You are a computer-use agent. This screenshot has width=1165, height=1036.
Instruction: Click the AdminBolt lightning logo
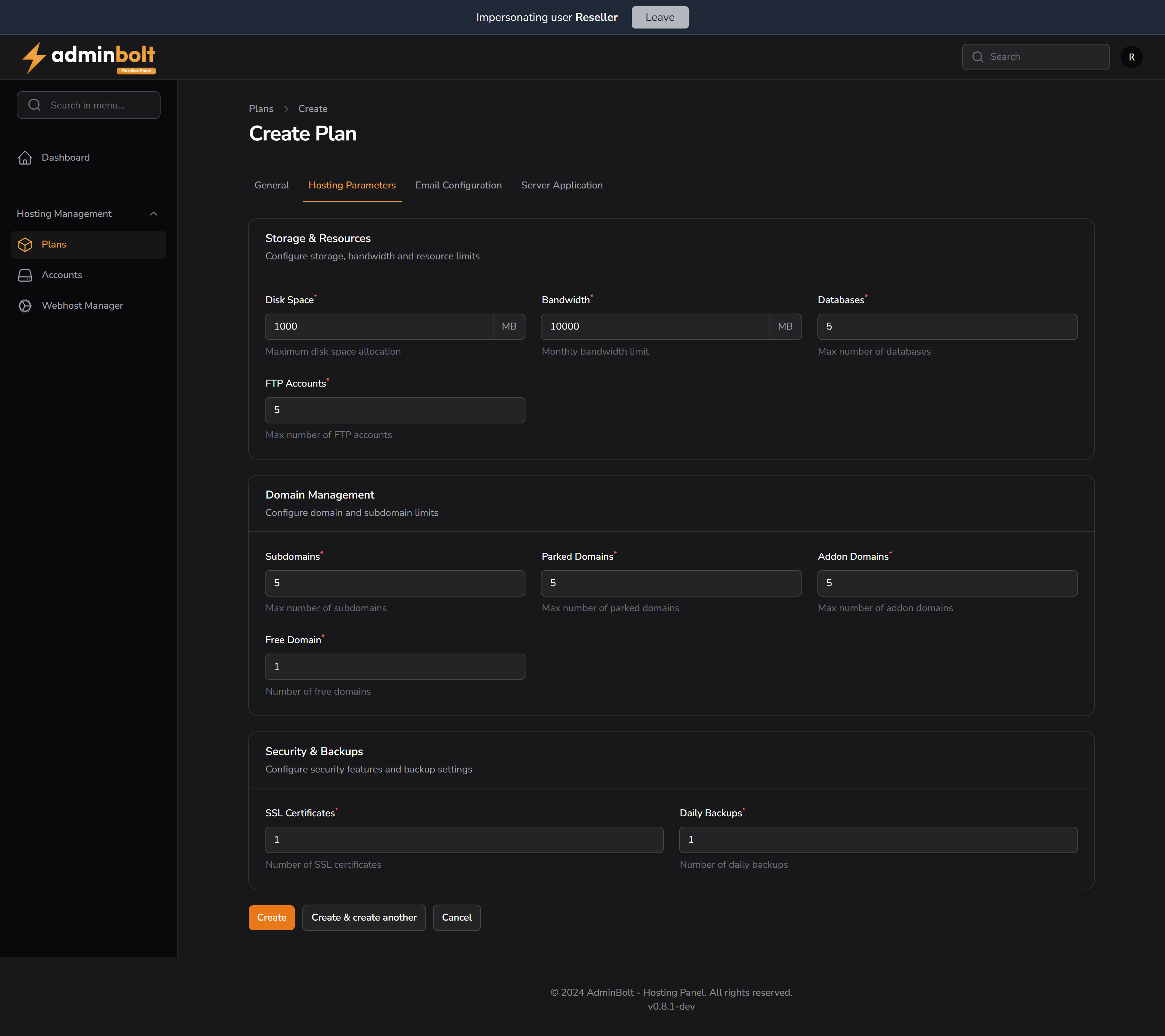point(34,58)
